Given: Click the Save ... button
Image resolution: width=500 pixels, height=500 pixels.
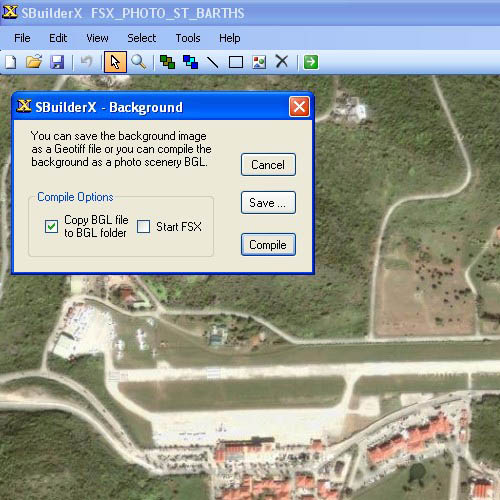Looking at the screenshot, I should pos(268,202).
